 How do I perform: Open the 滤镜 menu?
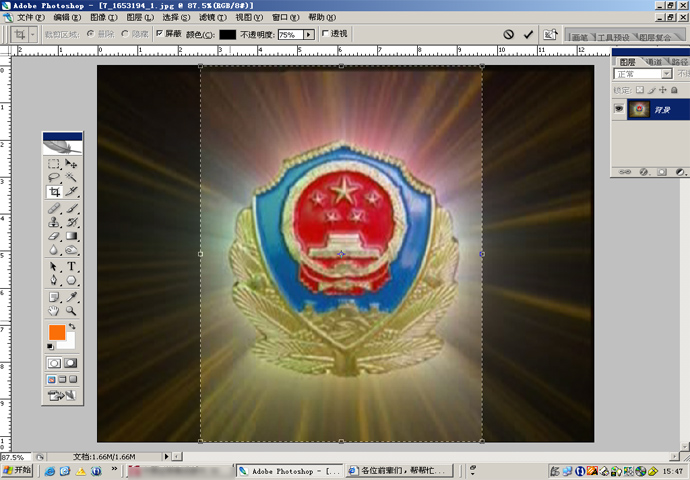213,18
